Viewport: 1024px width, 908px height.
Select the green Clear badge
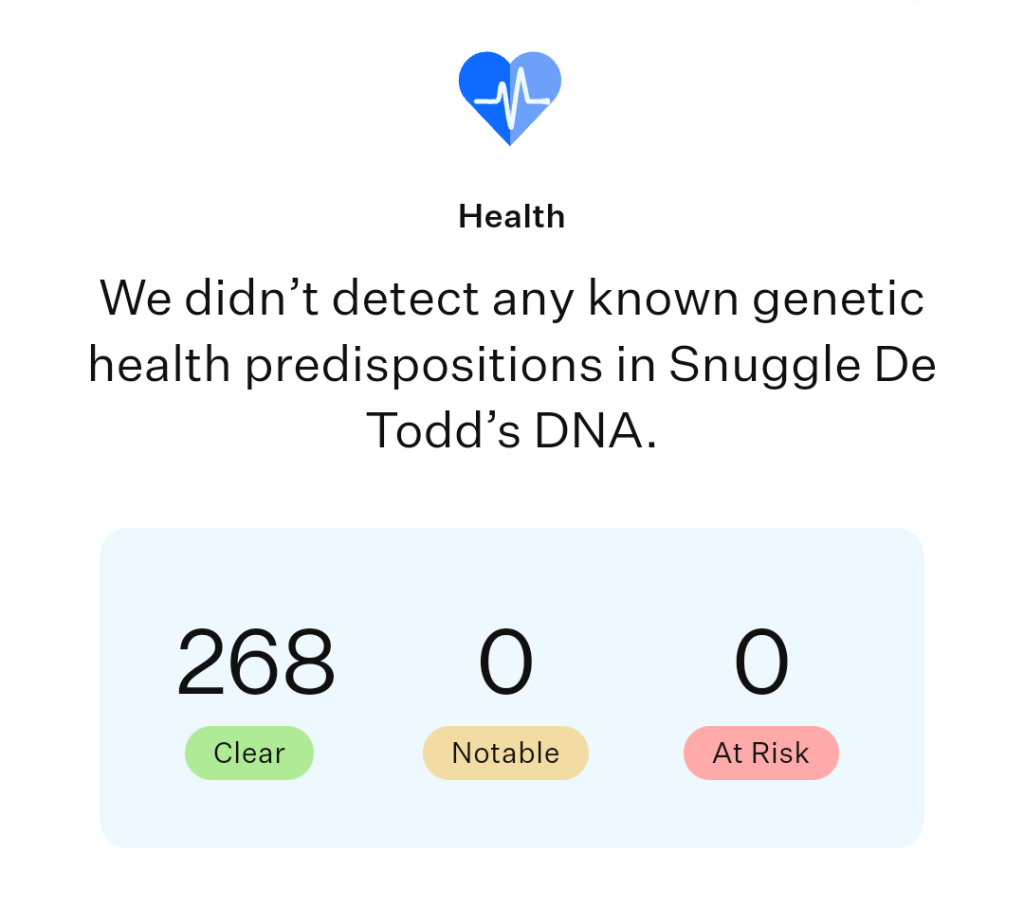pyautogui.click(x=249, y=753)
